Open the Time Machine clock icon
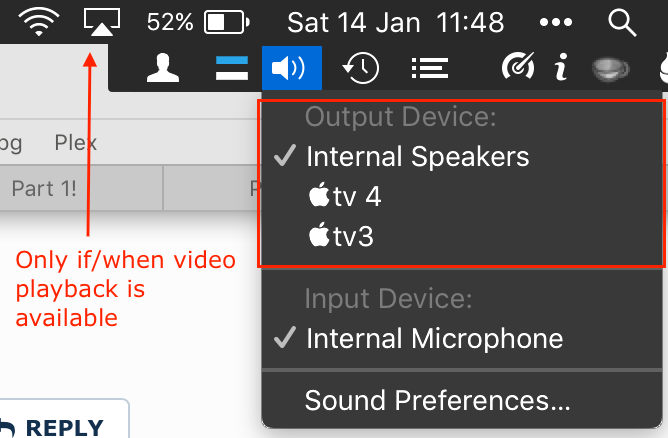 [359, 68]
